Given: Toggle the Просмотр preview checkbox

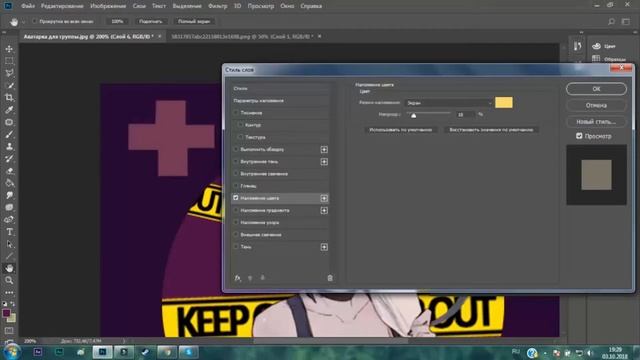Looking at the screenshot, I should point(579,136).
